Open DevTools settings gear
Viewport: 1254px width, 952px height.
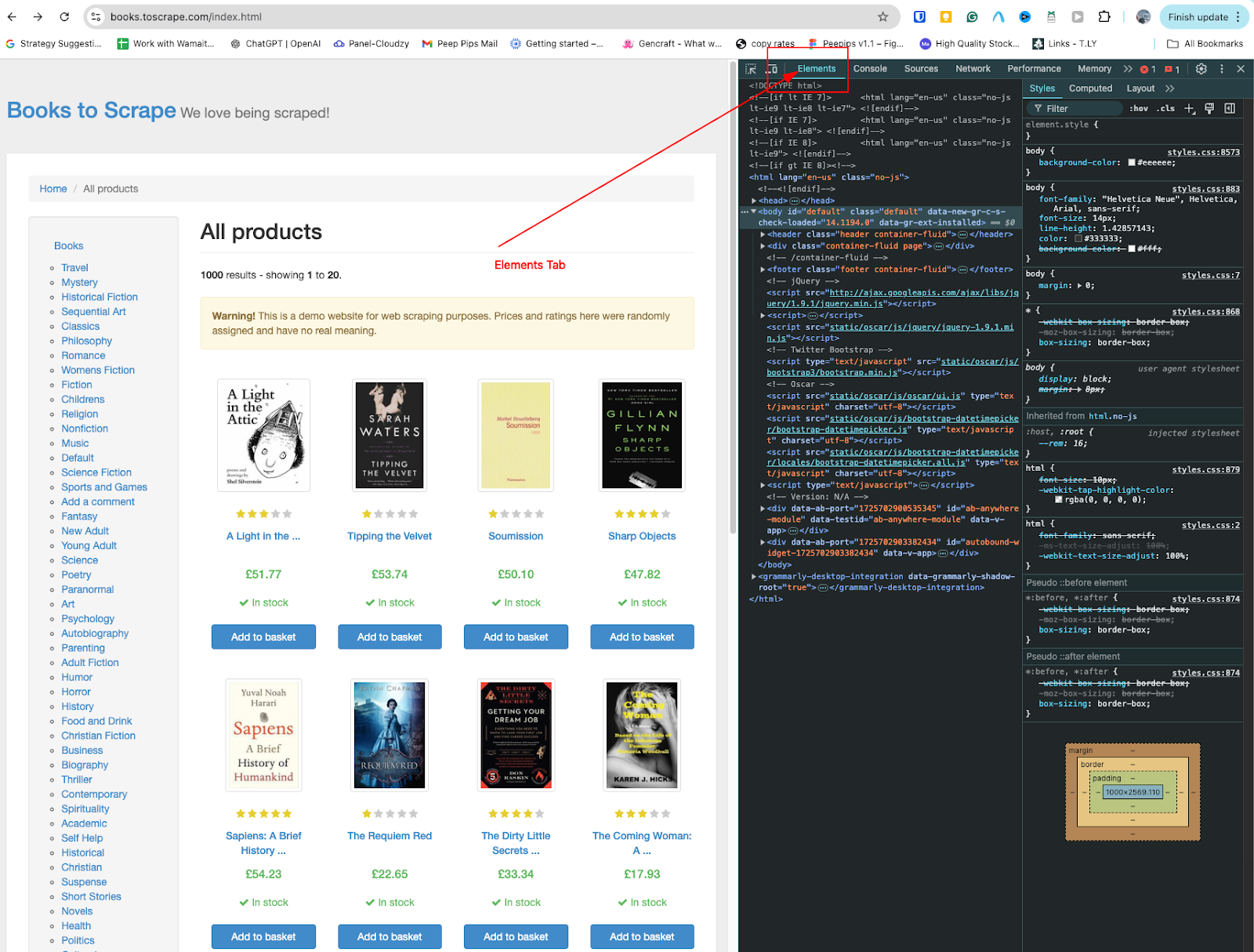click(x=1201, y=70)
